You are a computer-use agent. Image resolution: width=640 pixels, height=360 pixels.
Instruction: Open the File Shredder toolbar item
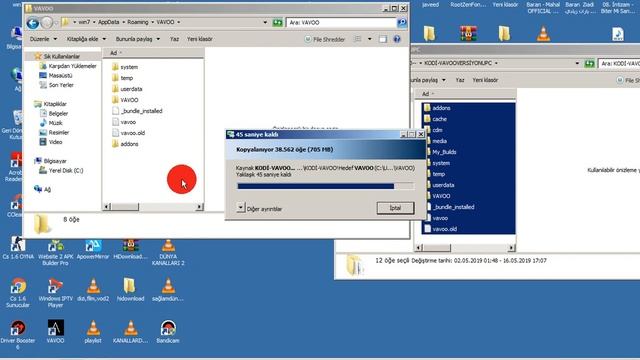(325, 39)
